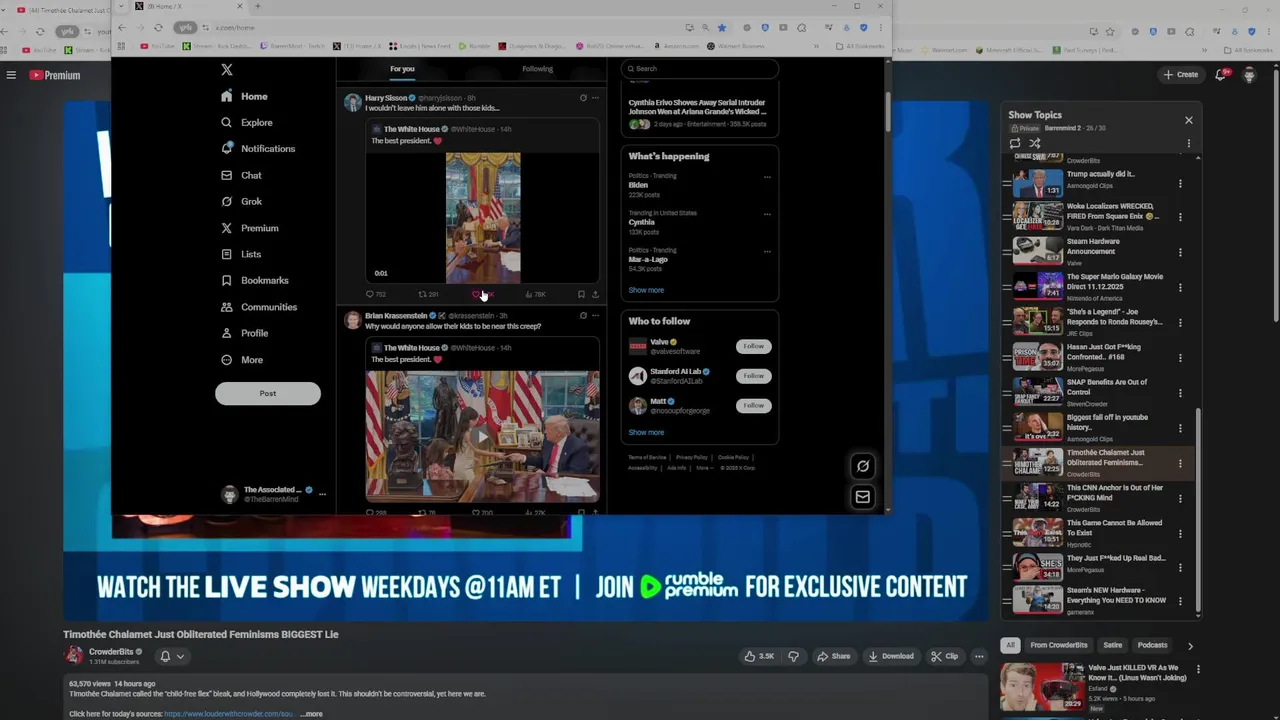Play Brian Krassenstein's embedded video
This screenshot has width=1280, height=720.
(482, 436)
